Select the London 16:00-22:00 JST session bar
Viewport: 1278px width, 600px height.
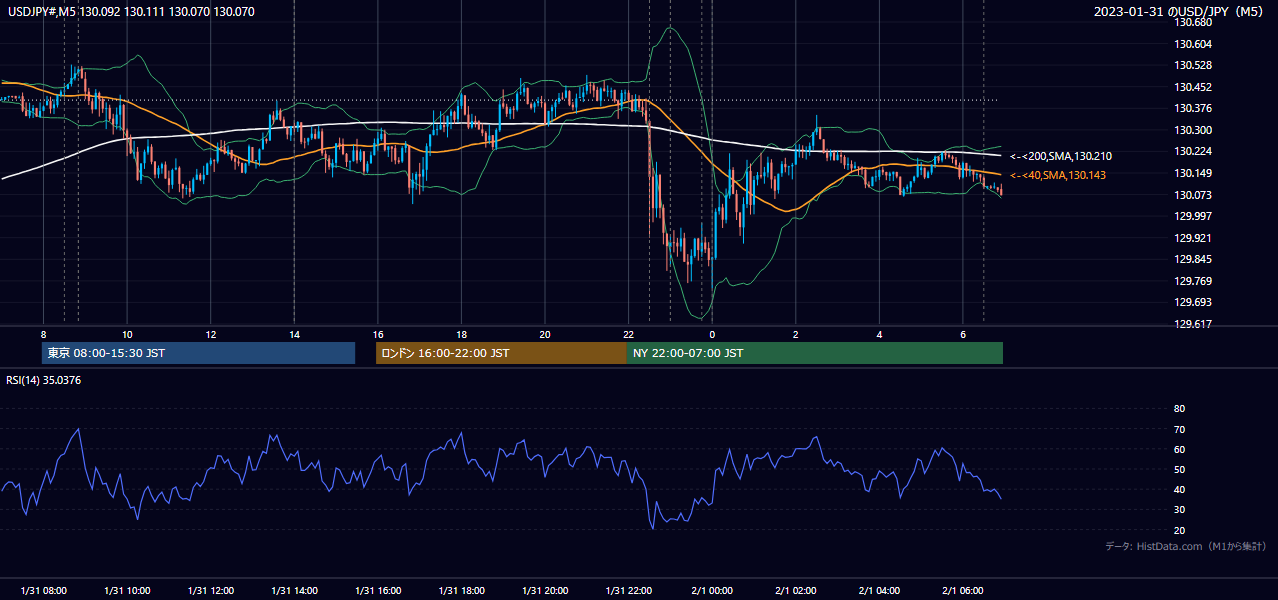click(x=501, y=353)
